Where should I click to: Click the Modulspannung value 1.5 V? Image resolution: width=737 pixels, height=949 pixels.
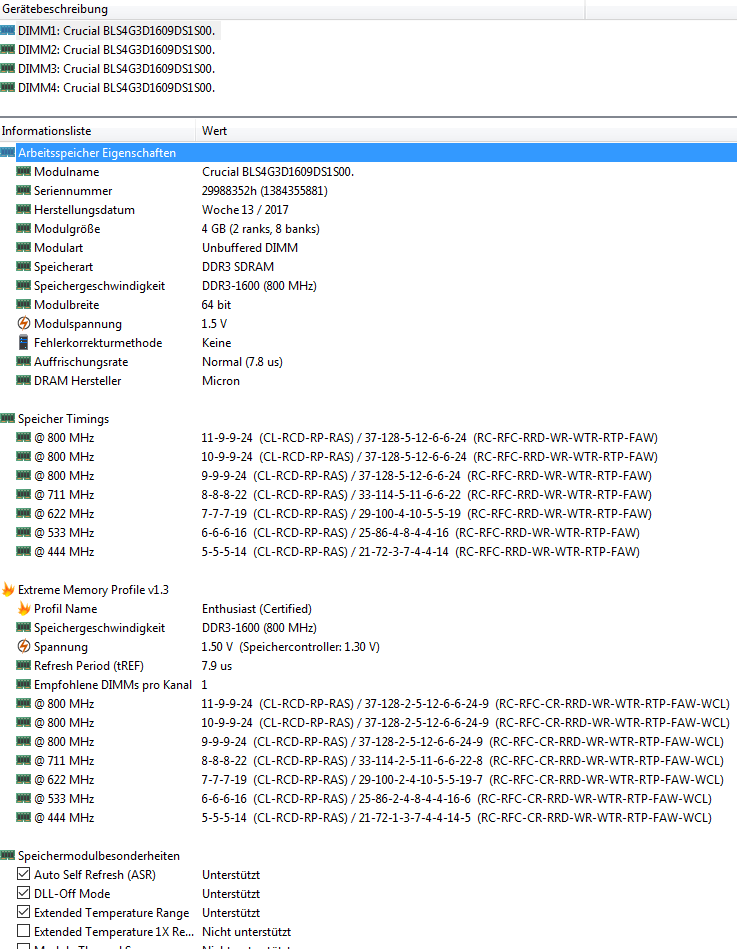214,323
